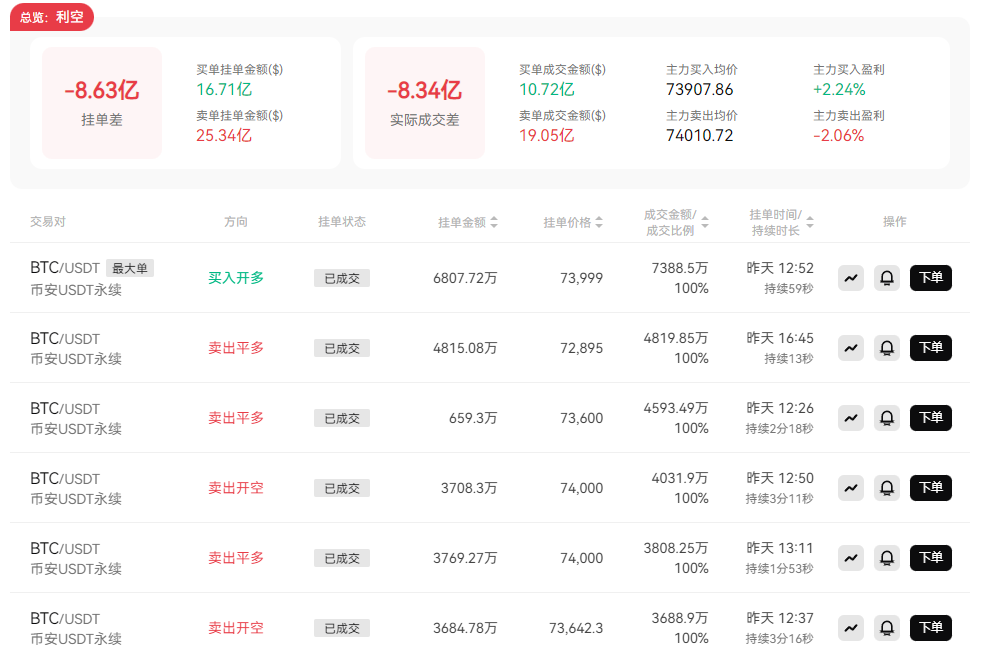Sort table by 挂单价格 column
The image size is (982, 662).
pos(573,222)
